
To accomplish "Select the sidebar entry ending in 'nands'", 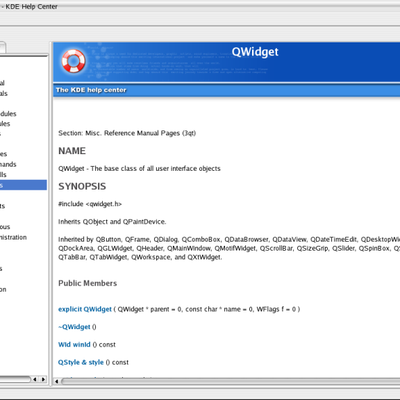I will pos(8,164).
